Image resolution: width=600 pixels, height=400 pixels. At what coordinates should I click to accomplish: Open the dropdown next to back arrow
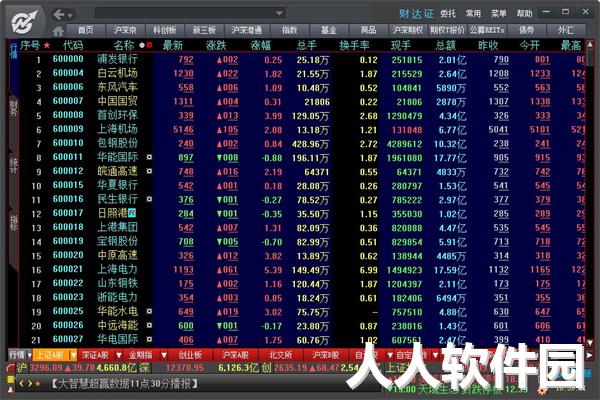(x=70, y=16)
